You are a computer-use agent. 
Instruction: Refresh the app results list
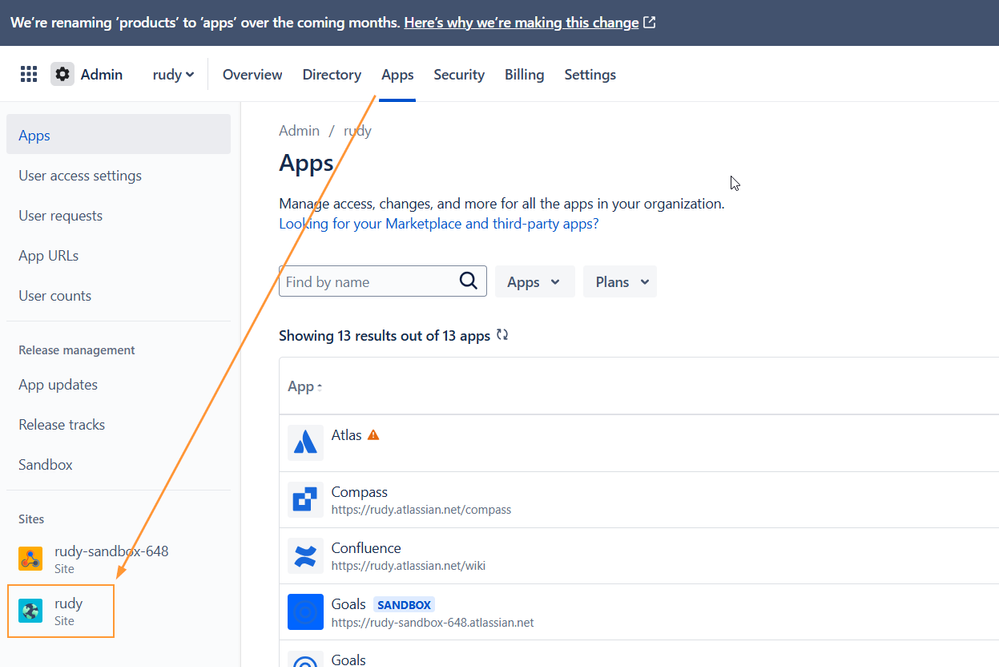coord(502,335)
